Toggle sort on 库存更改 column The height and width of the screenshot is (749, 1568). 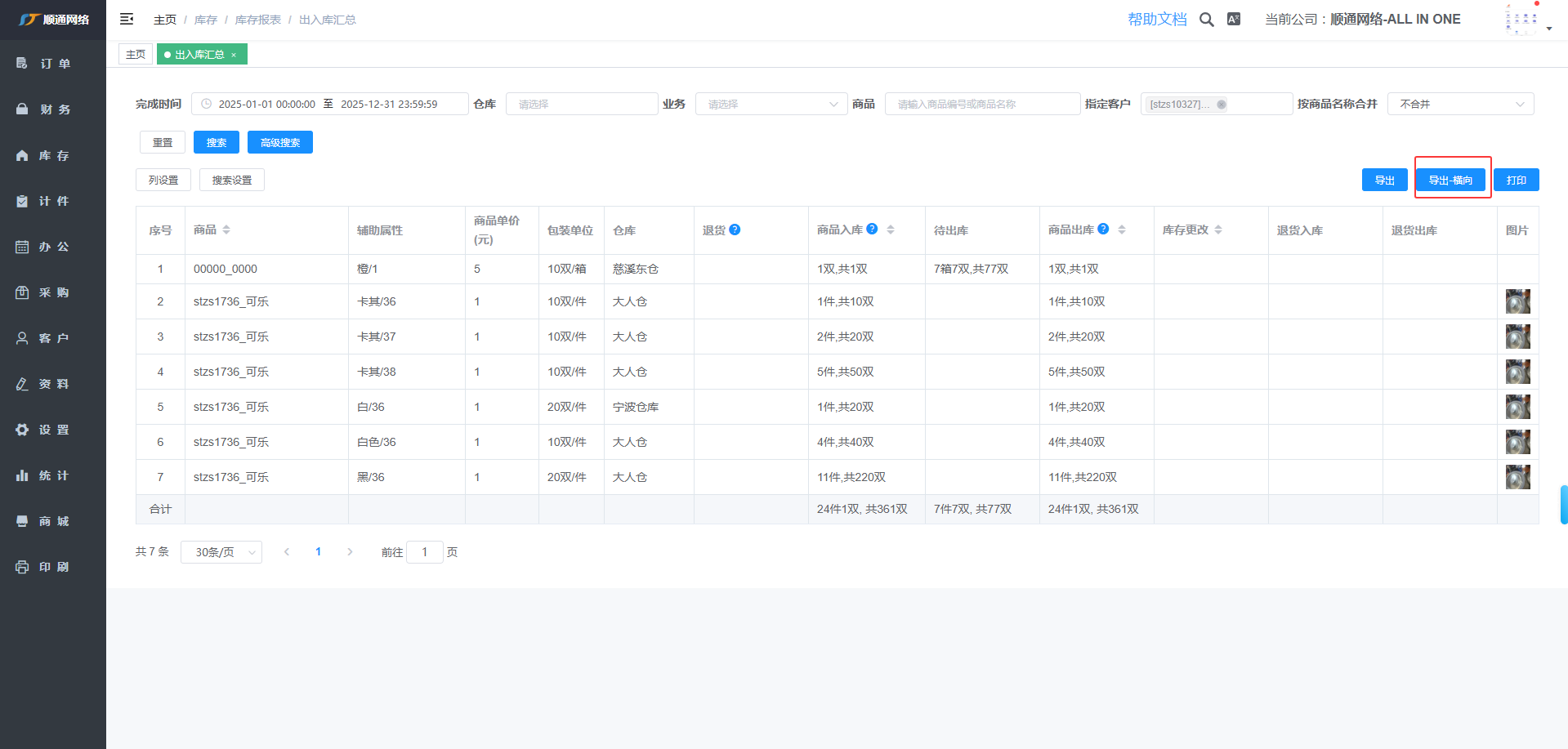click(x=1218, y=230)
